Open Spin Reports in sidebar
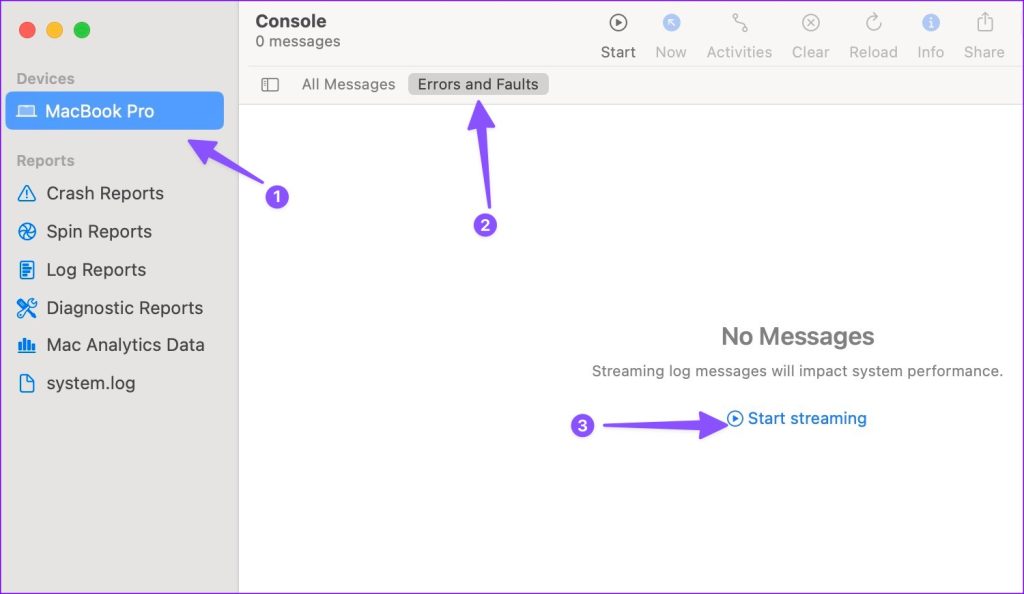 click(x=98, y=232)
